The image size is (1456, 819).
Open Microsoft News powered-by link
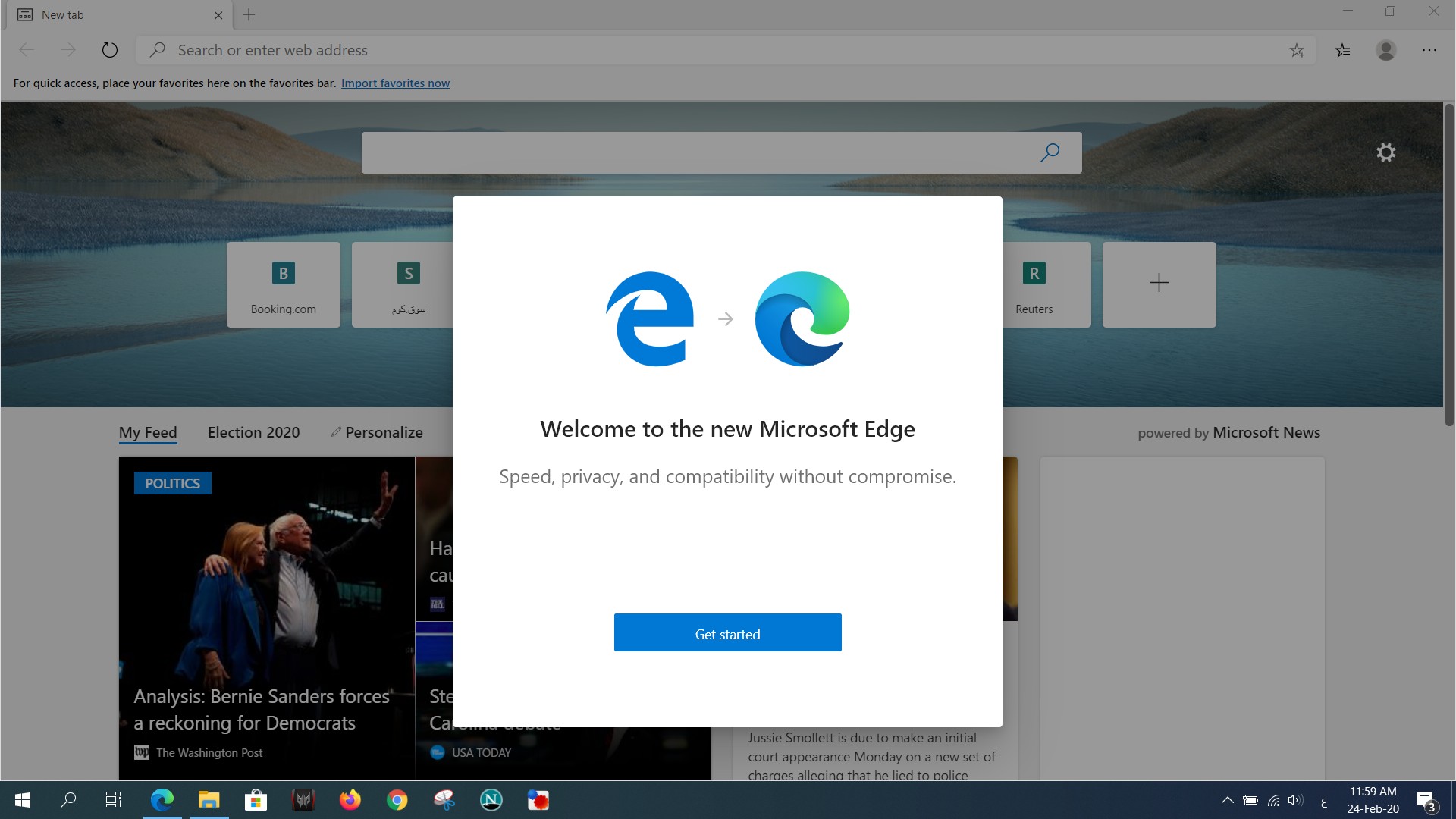pyautogui.click(x=1266, y=432)
